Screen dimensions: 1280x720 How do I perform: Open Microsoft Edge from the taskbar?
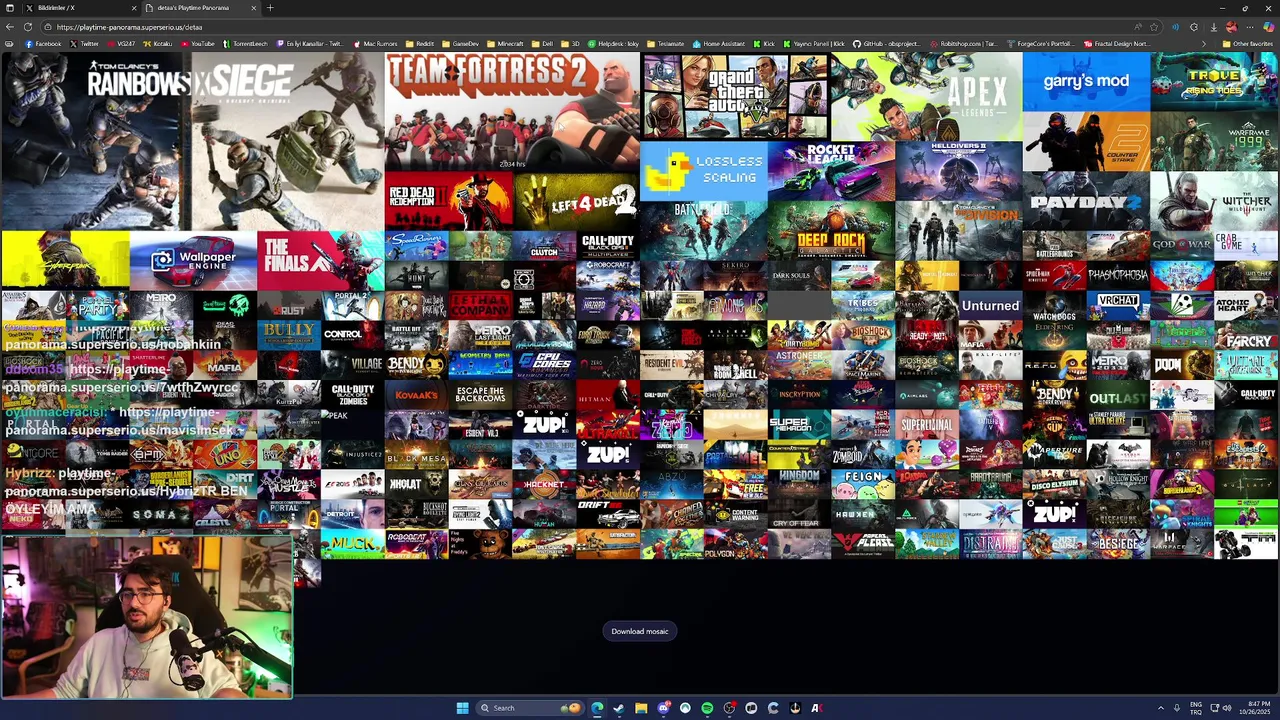(x=597, y=708)
